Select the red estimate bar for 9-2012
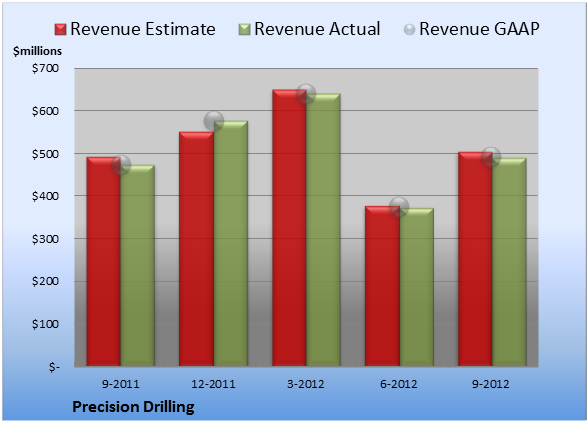588x422 pixels. pos(475,259)
